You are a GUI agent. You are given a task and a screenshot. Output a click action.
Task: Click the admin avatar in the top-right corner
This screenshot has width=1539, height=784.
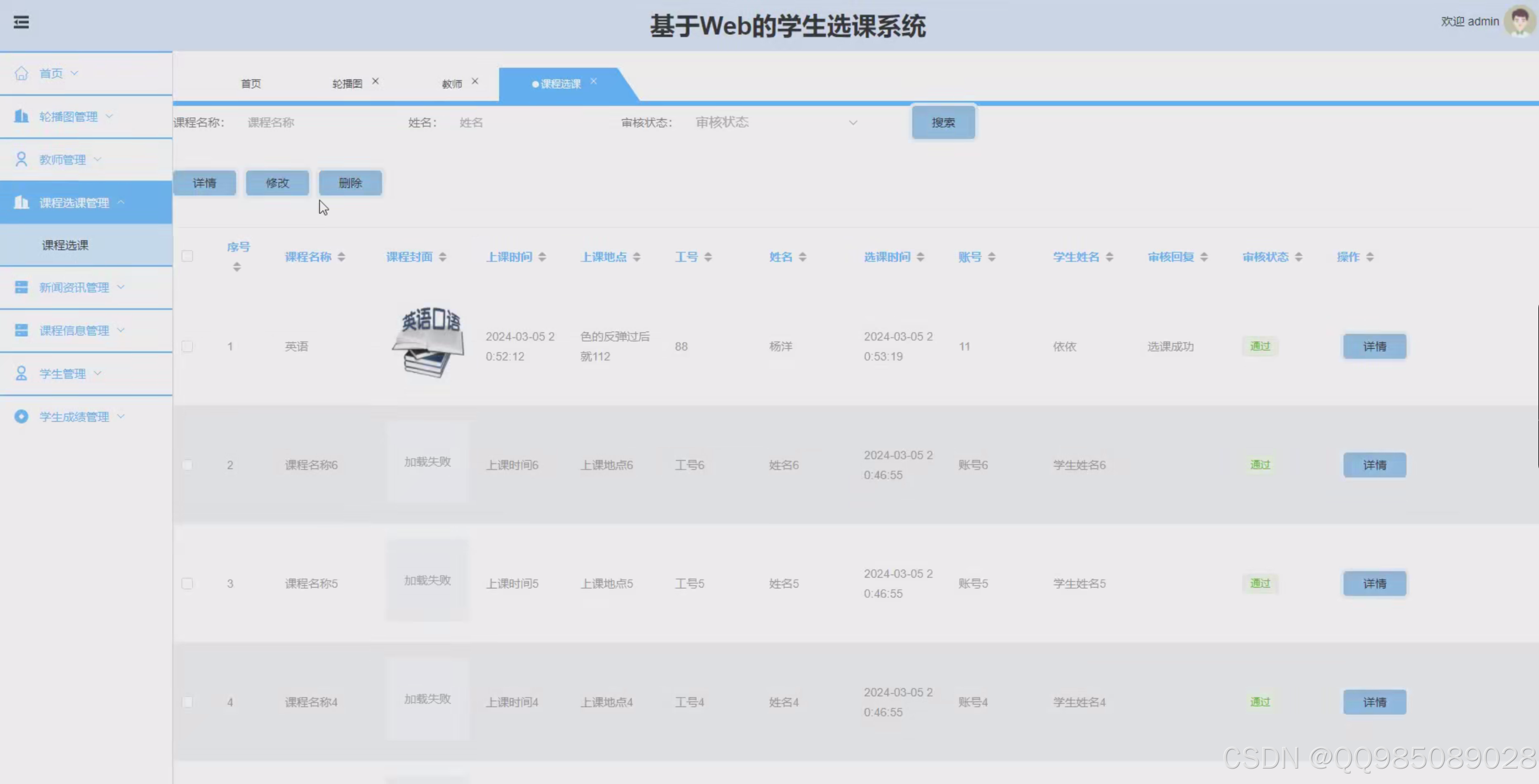point(1517,22)
